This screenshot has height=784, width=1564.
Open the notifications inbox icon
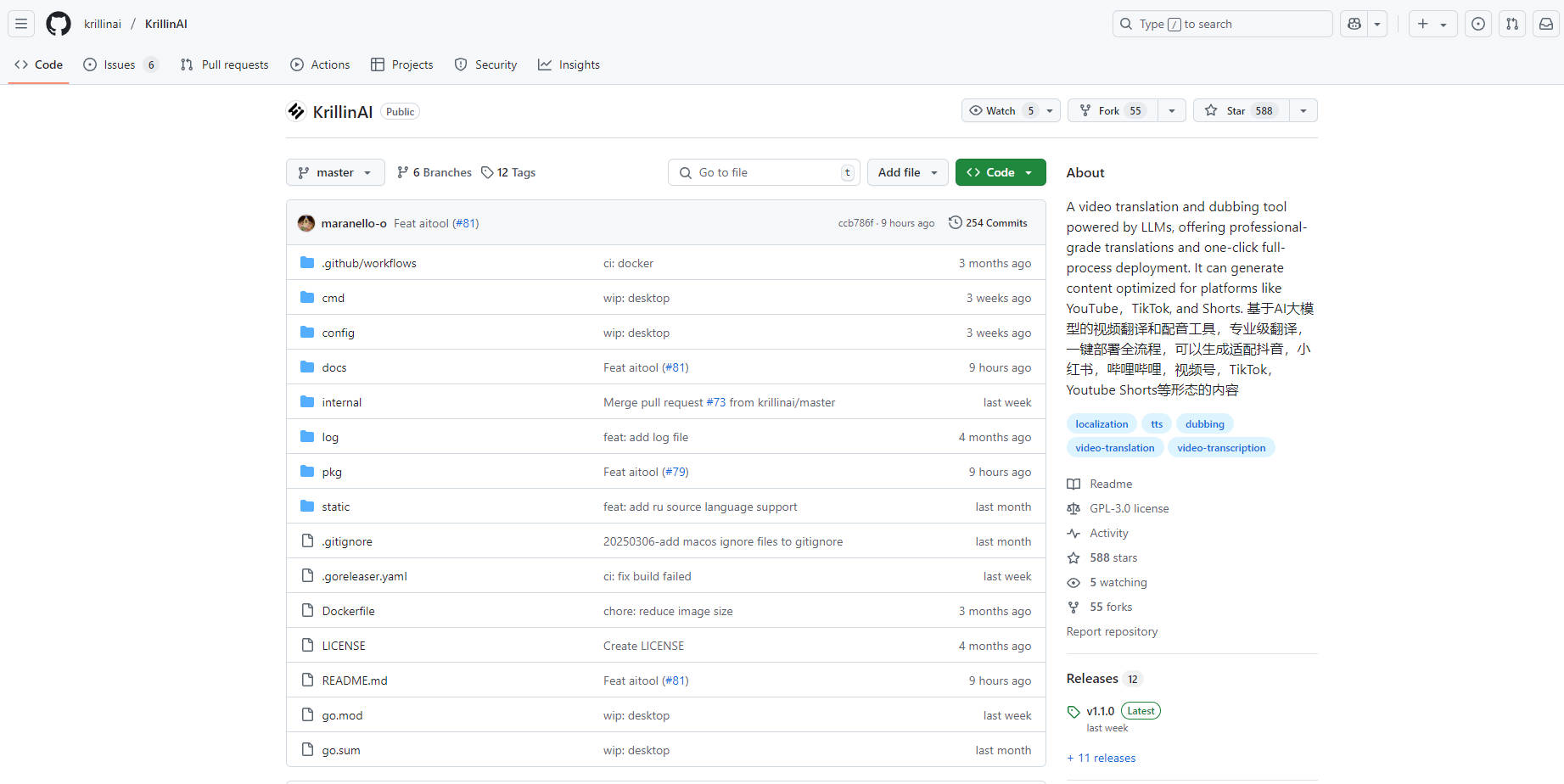pyautogui.click(x=1546, y=24)
